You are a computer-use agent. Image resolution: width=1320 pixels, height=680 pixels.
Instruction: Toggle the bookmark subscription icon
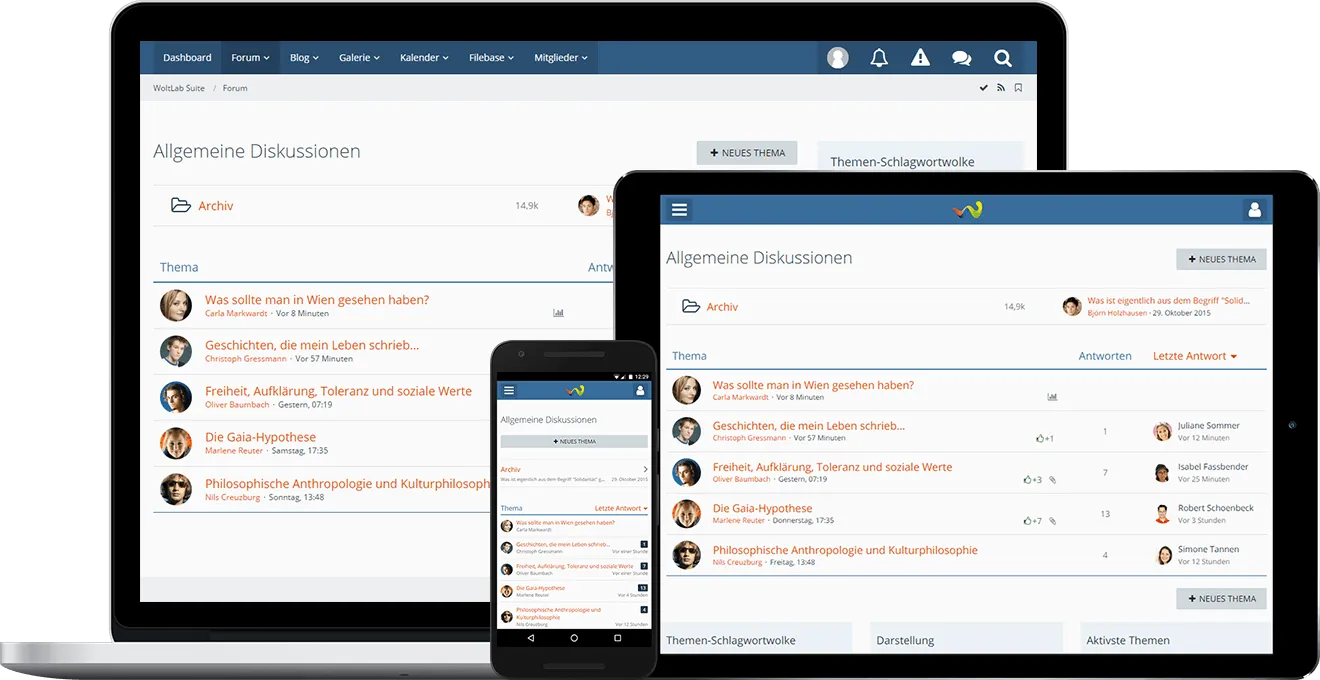[1018, 88]
